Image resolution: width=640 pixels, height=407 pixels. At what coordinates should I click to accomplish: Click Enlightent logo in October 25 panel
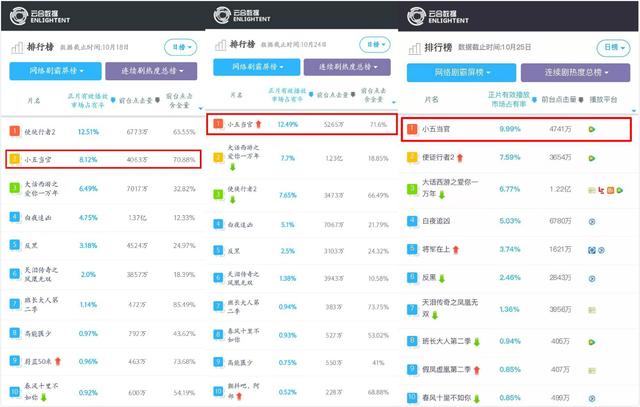[438, 16]
